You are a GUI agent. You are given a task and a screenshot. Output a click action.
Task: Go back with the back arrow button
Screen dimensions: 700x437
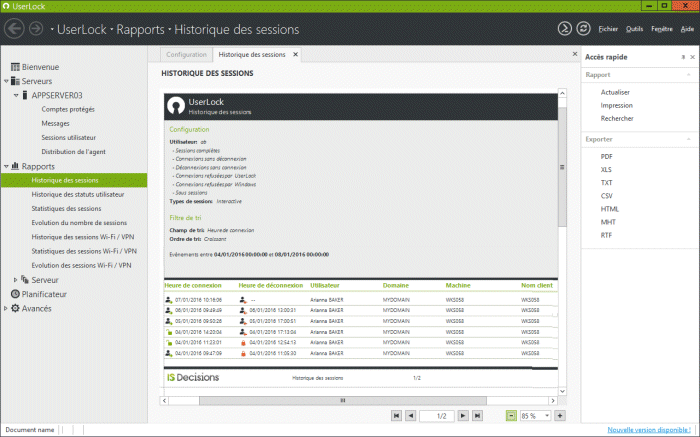[14, 29]
